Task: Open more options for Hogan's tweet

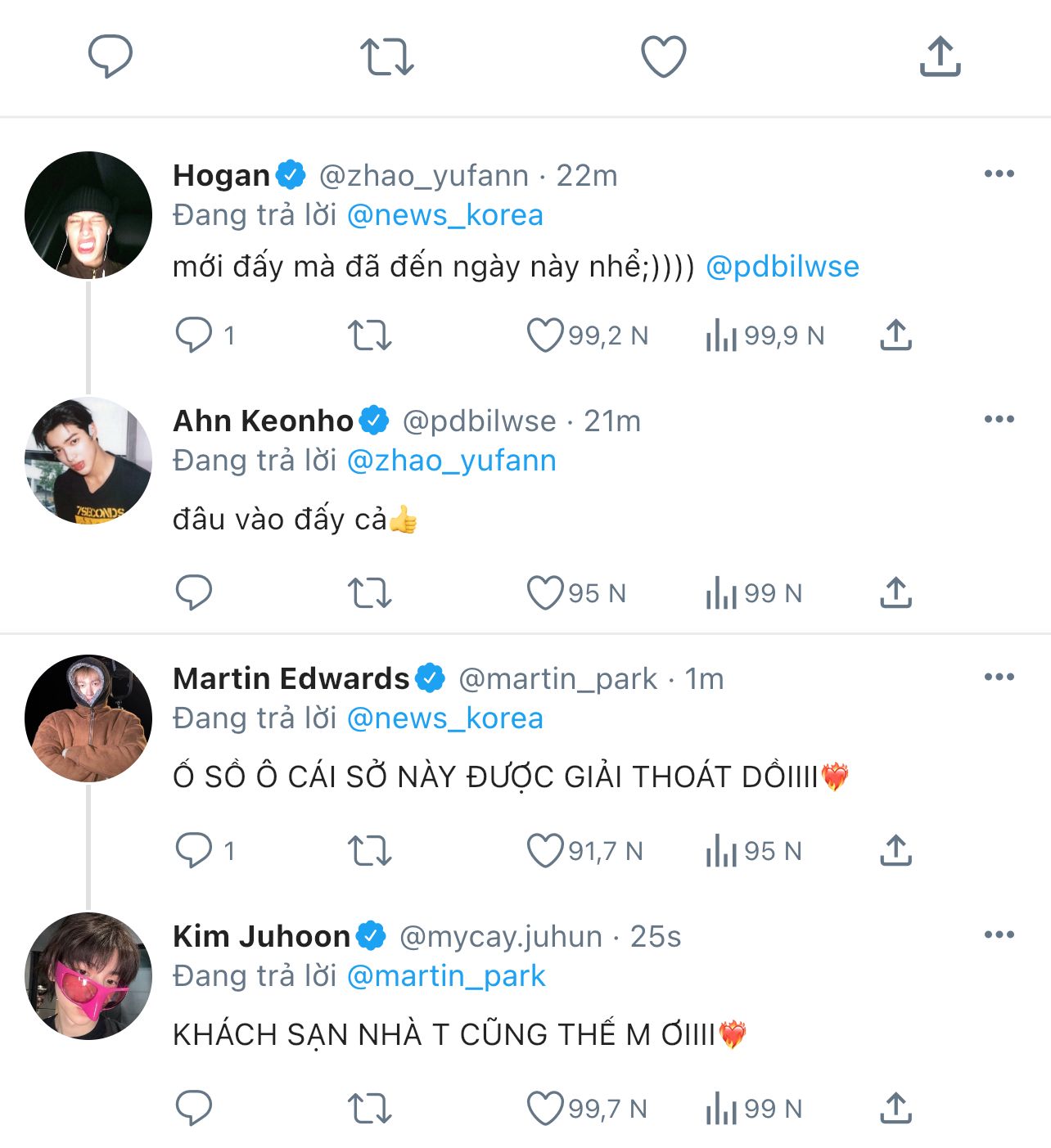Action: (x=999, y=173)
